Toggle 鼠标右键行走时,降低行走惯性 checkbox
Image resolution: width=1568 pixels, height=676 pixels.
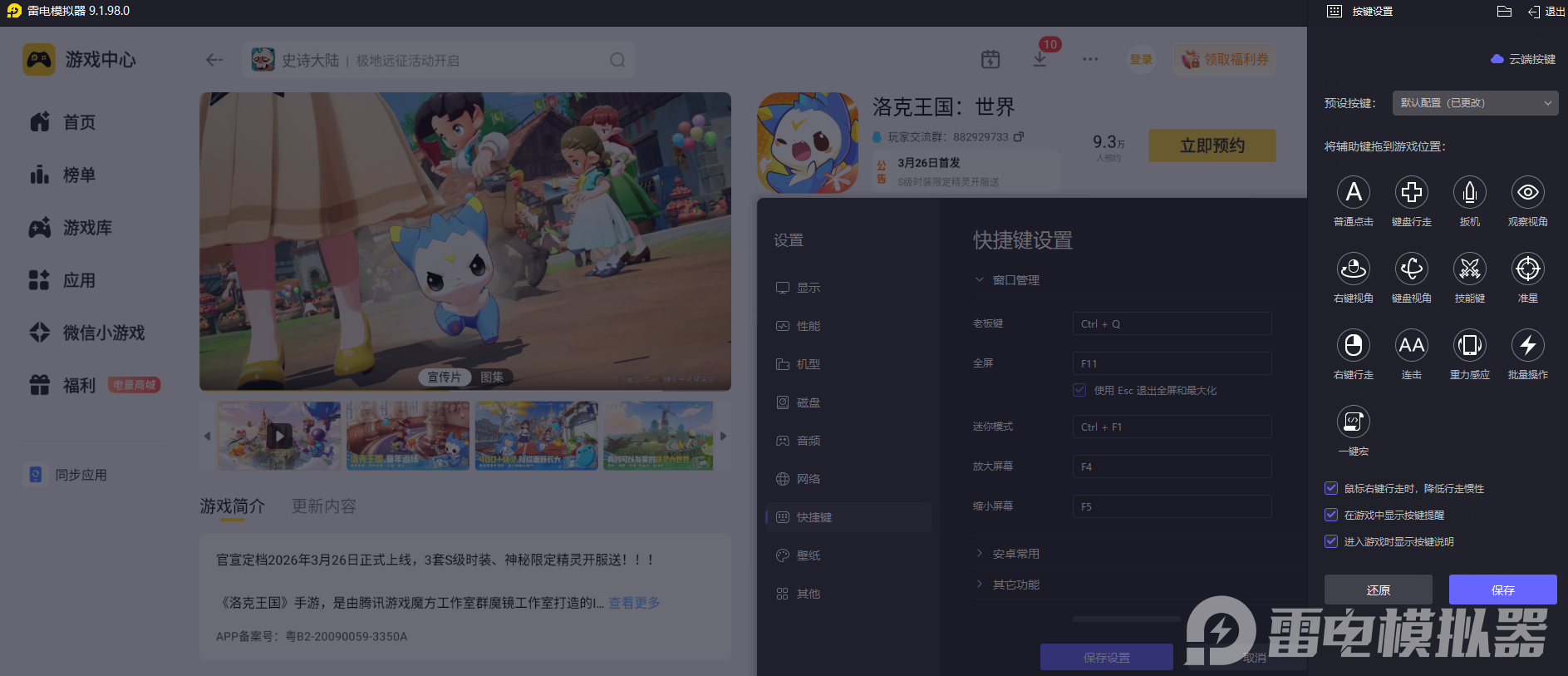click(1331, 488)
